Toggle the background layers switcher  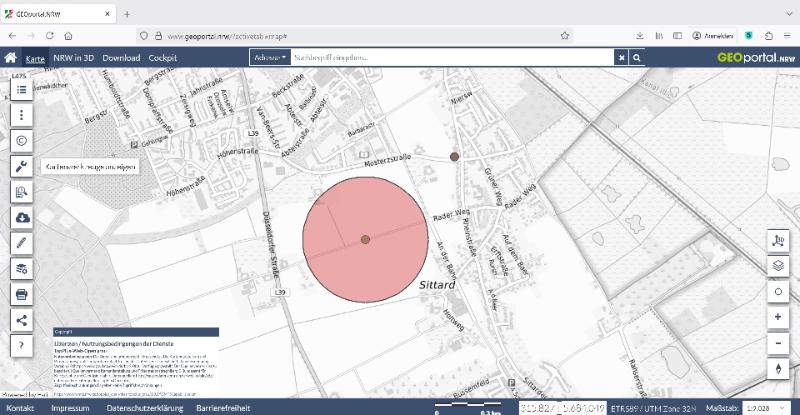coord(778,266)
